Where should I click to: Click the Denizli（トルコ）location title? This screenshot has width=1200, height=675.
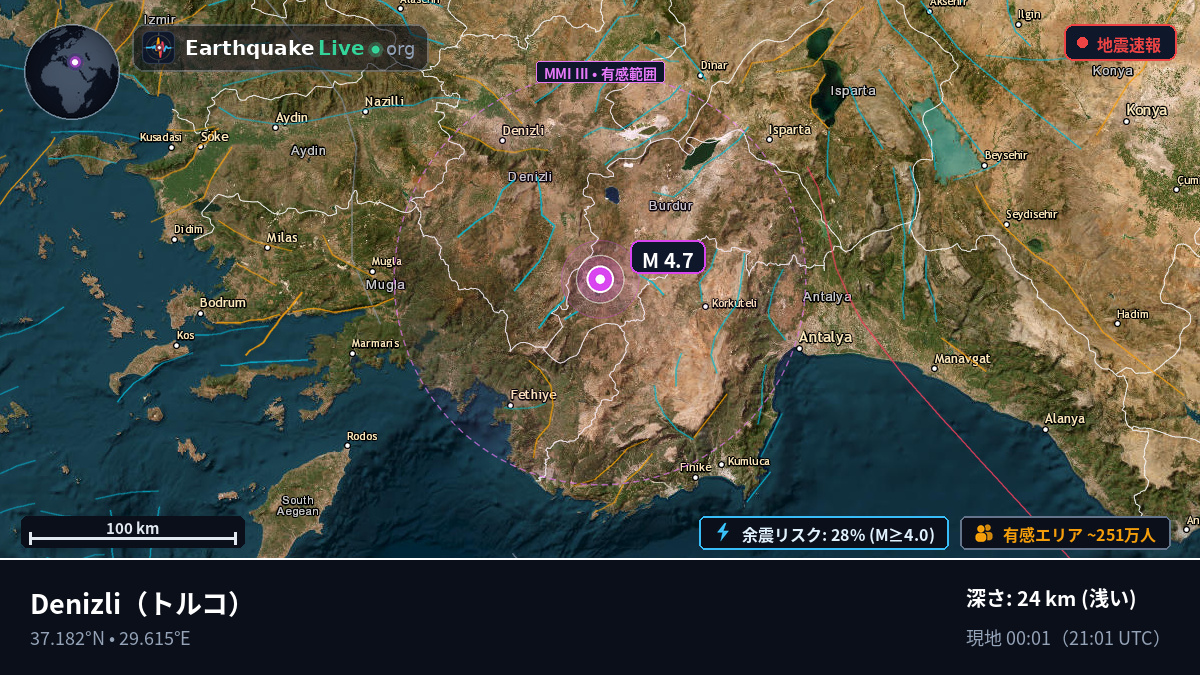point(138,604)
